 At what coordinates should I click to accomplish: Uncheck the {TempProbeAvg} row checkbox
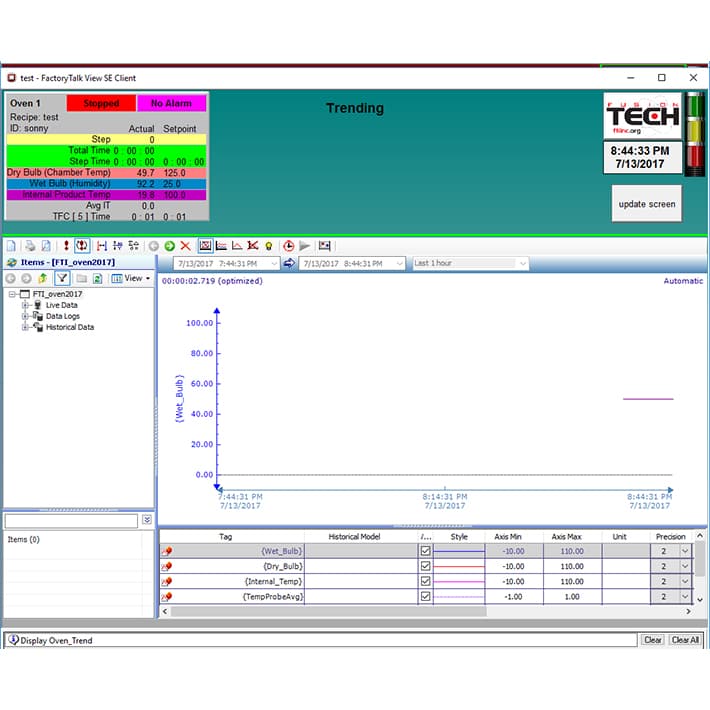click(425, 596)
